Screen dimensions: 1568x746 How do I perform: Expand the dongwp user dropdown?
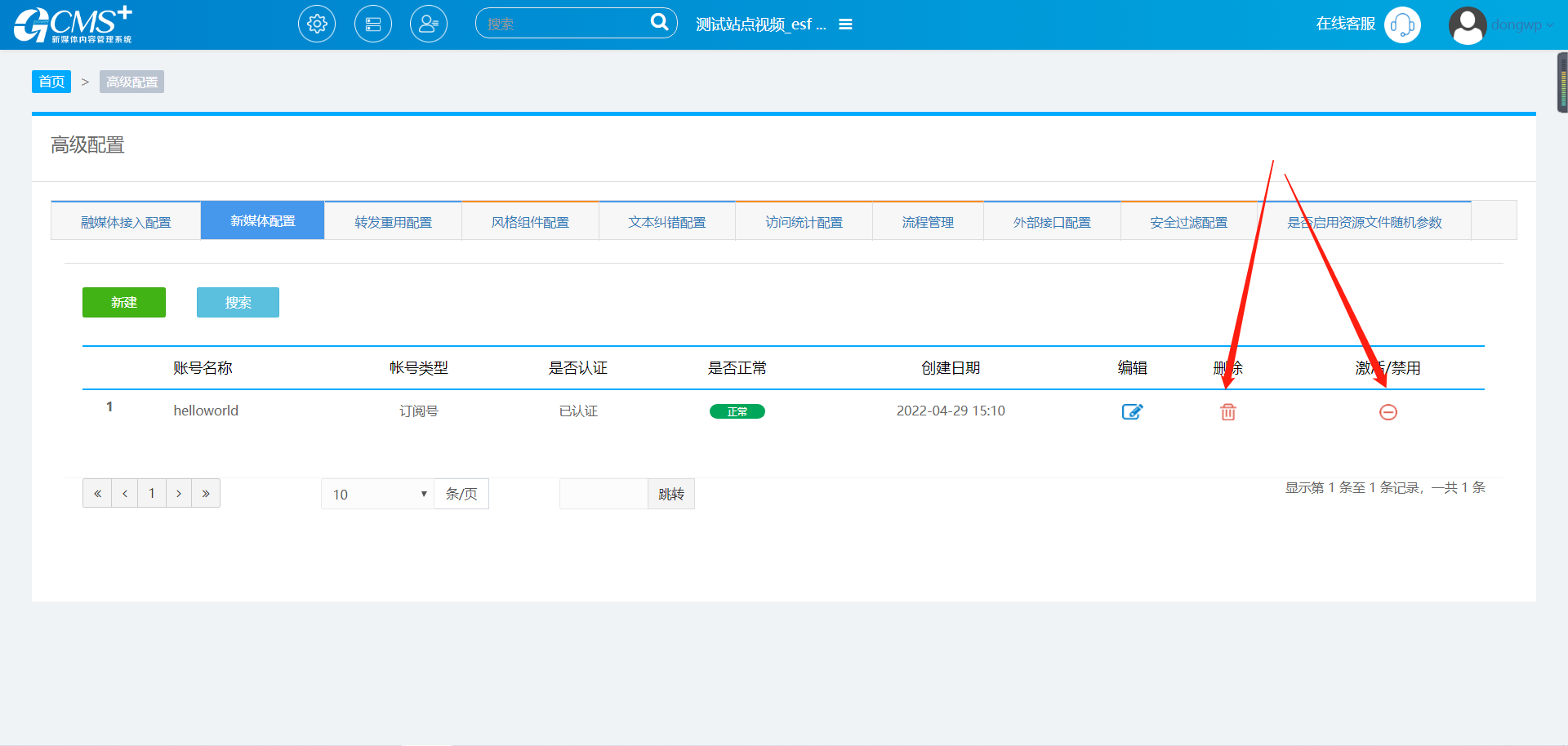coord(1521,25)
